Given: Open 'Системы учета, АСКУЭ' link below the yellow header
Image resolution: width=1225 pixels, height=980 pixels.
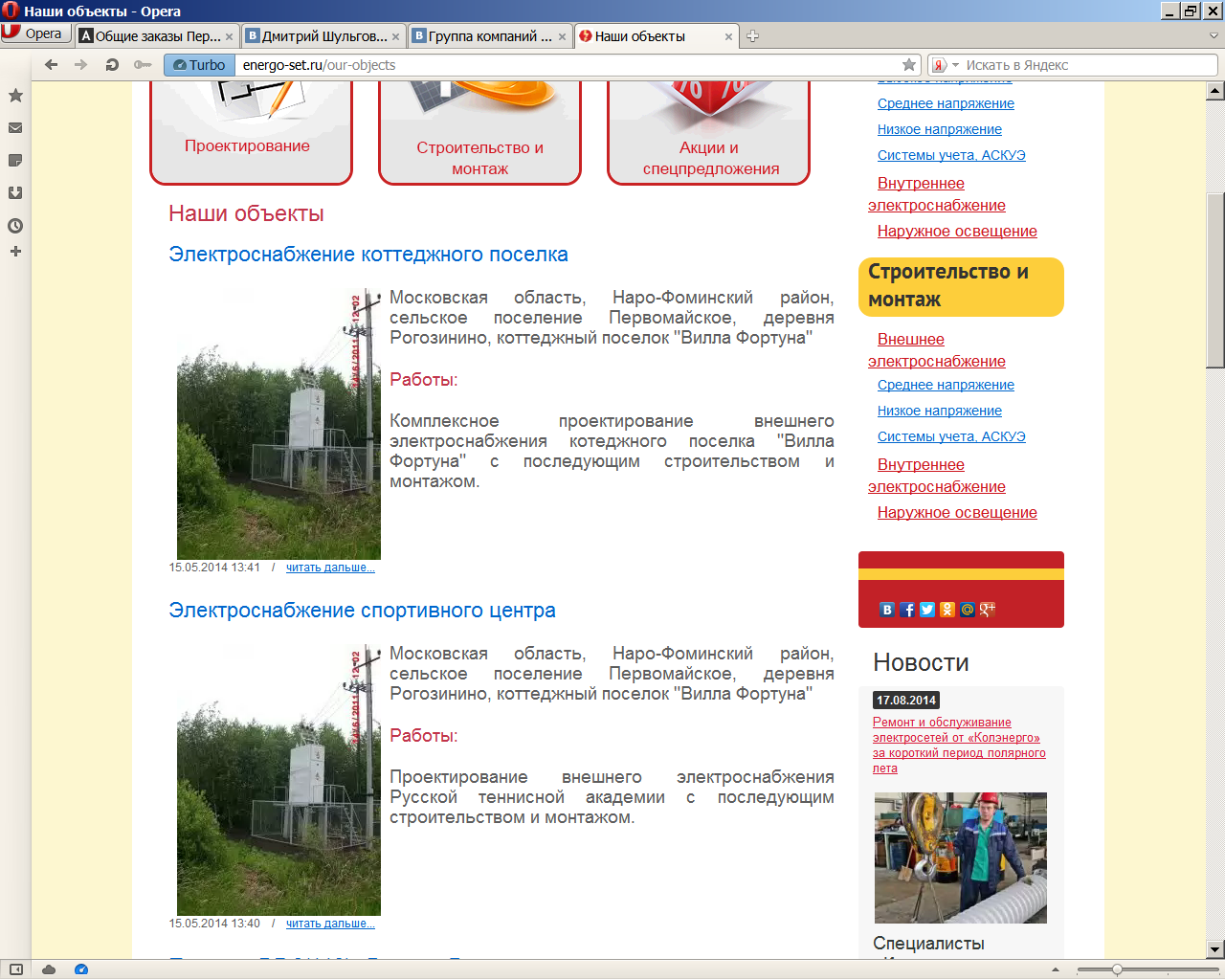Looking at the screenshot, I should tap(951, 436).
